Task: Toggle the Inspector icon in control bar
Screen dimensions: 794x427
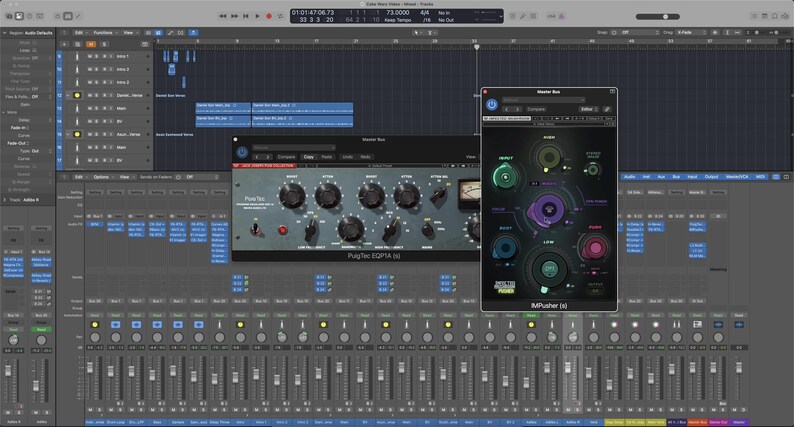Action: pos(19,16)
